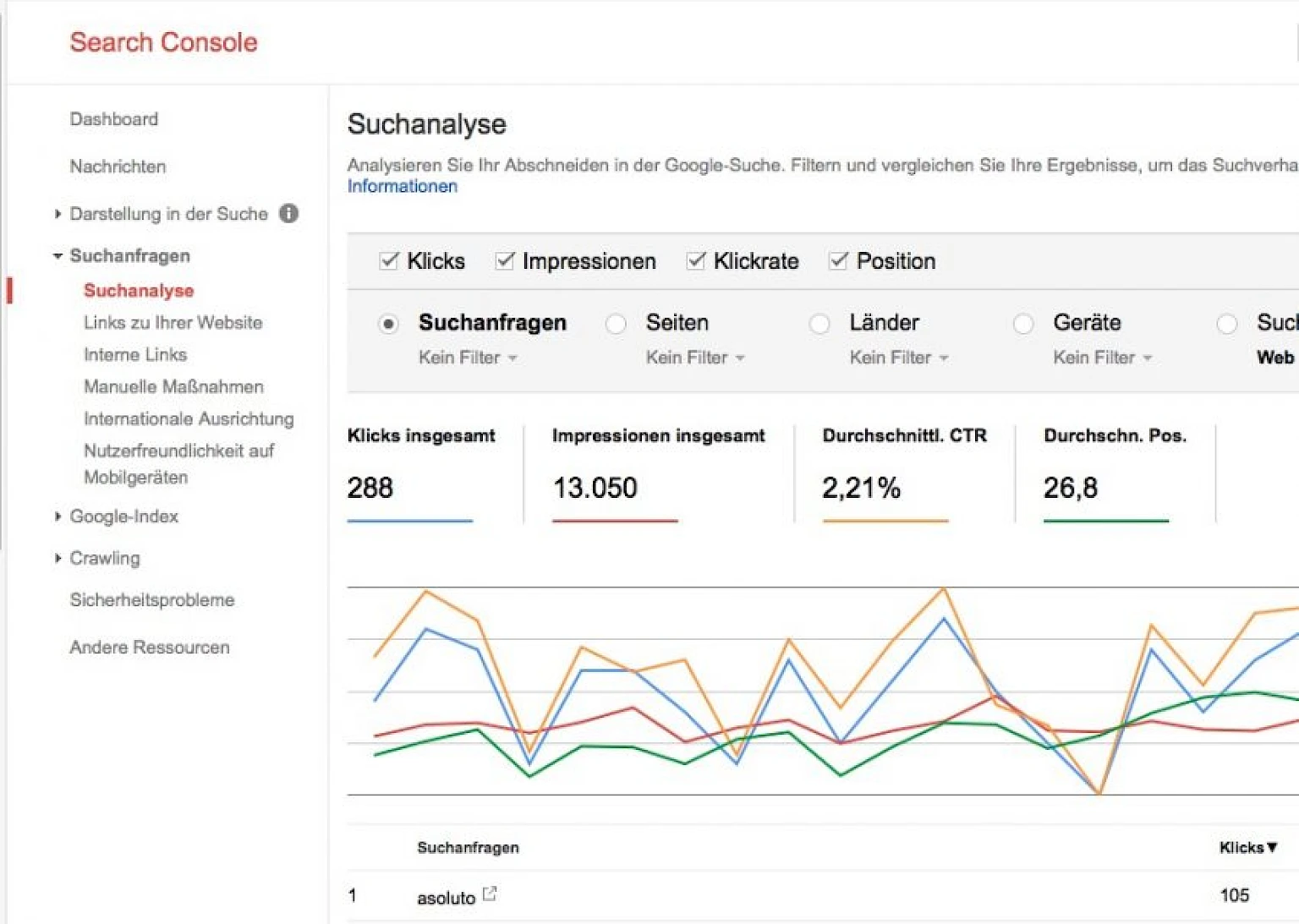The image size is (1299, 924).
Task: Select the cut-off Such... radio button
Action: click(x=1227, y=324)
